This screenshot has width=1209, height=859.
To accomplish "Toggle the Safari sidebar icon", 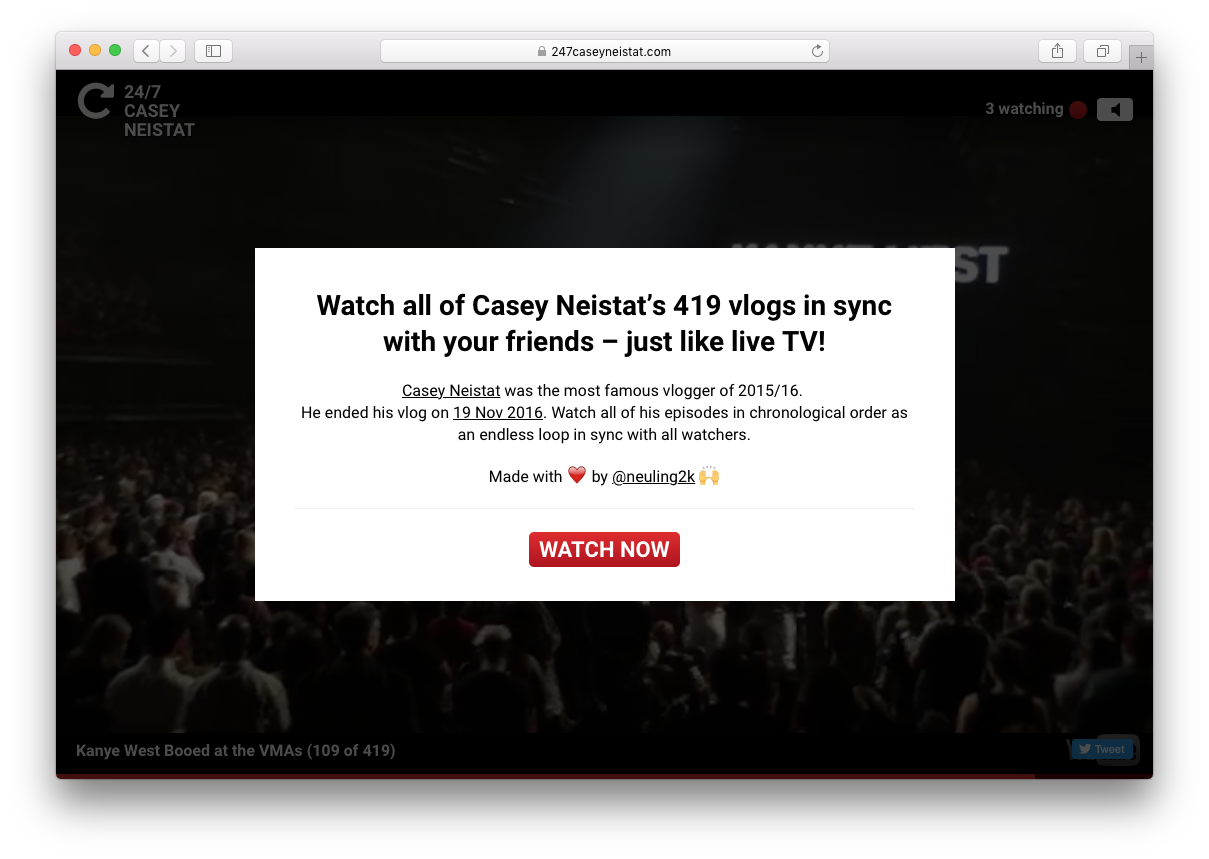I will 213,51.
